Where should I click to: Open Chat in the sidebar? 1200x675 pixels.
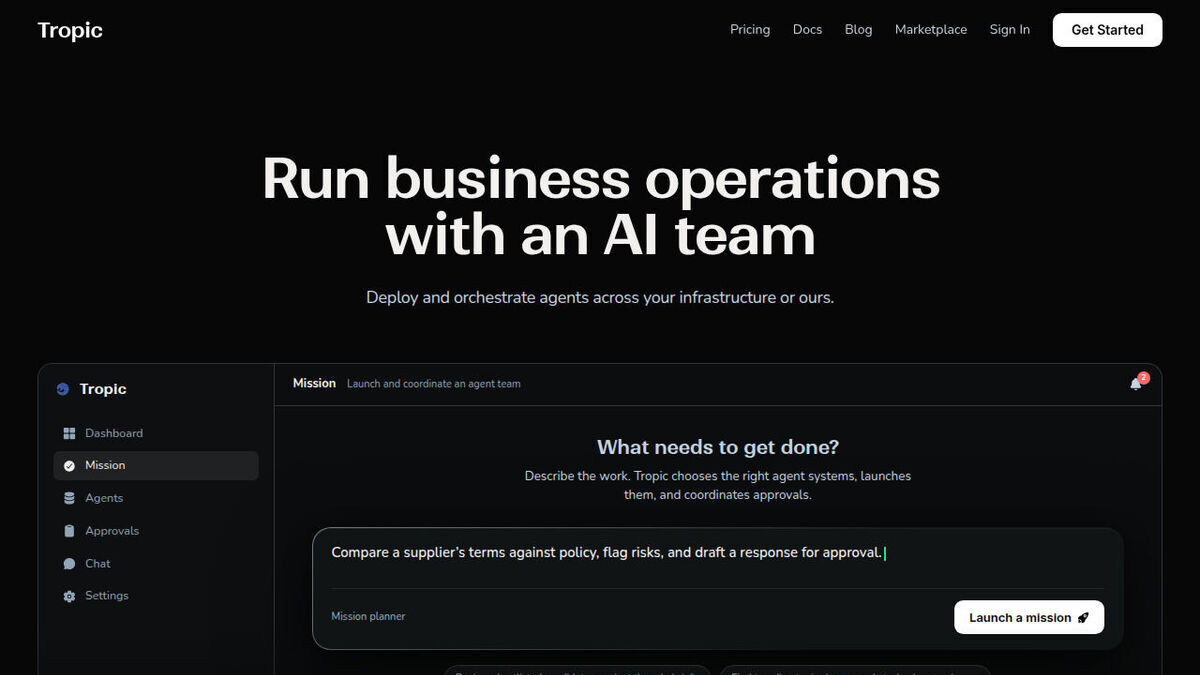156,564
